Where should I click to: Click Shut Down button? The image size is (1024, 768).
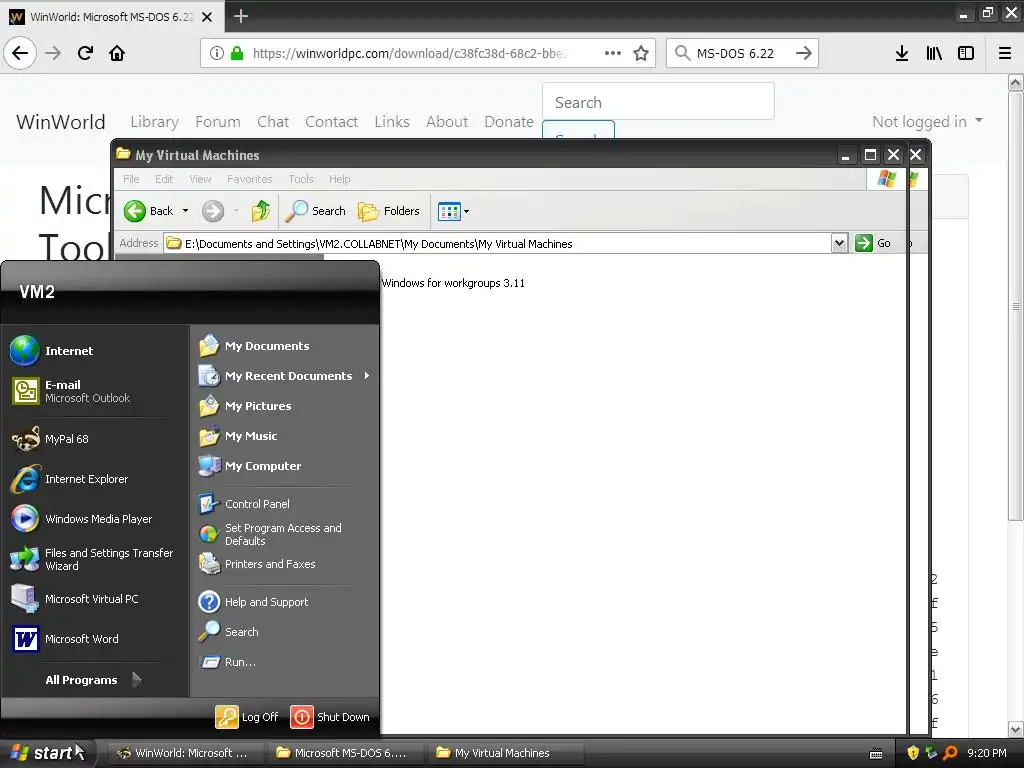[x=330, y=716]
